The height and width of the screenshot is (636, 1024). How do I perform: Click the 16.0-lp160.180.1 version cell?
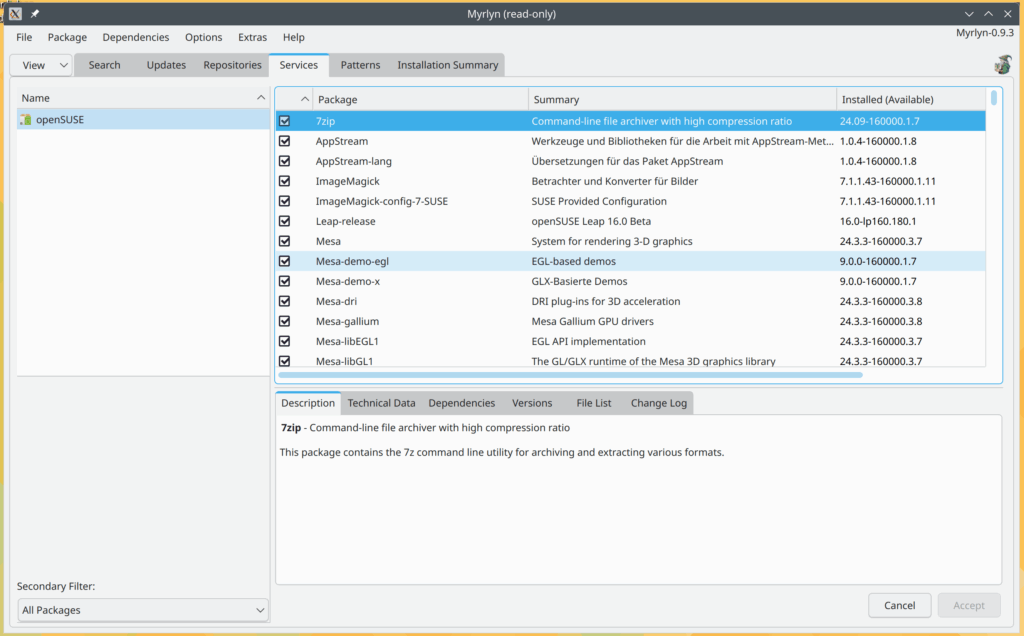click(878, 221)
